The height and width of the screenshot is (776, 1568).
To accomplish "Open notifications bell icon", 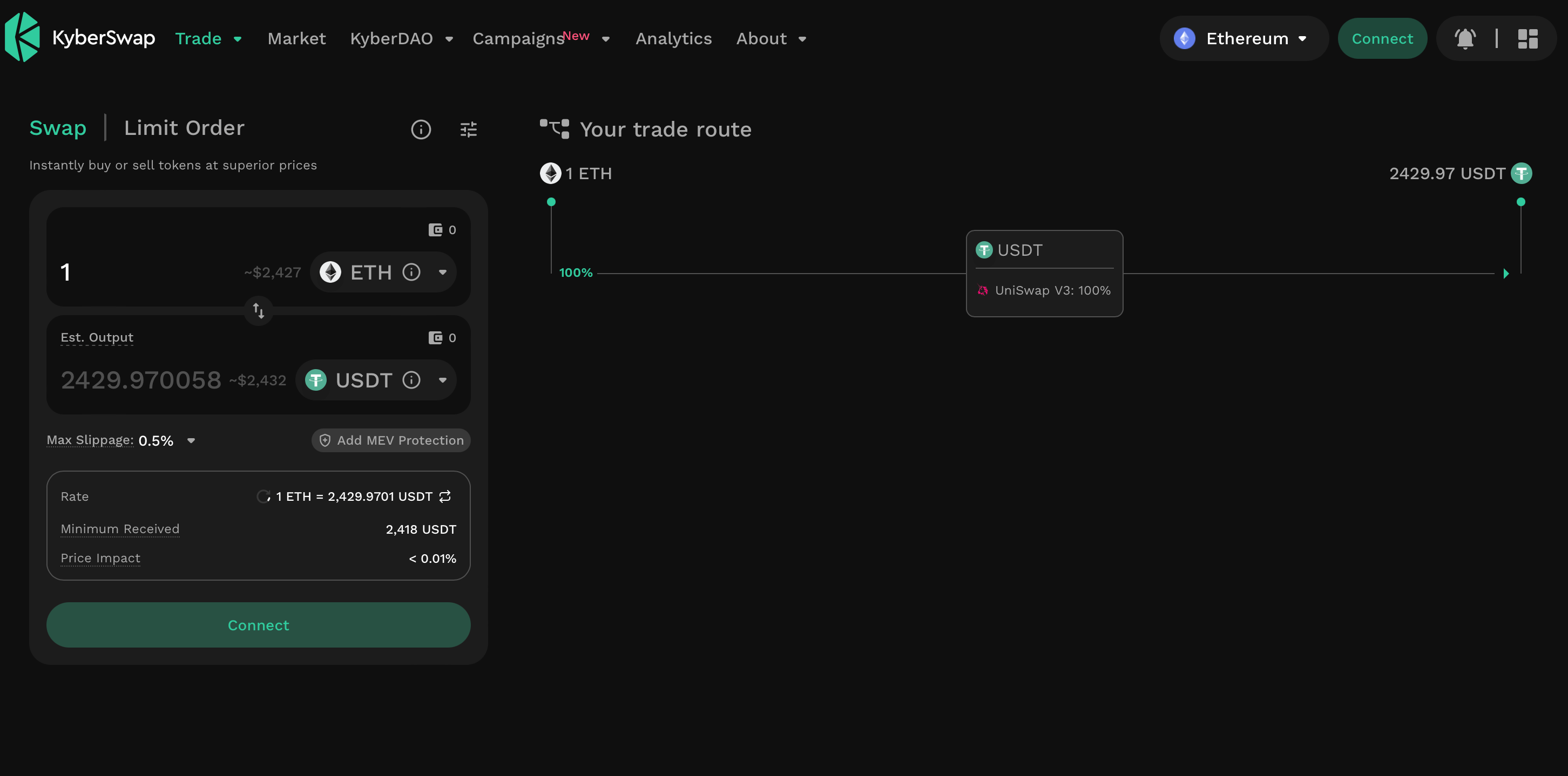I will 1464,38.
